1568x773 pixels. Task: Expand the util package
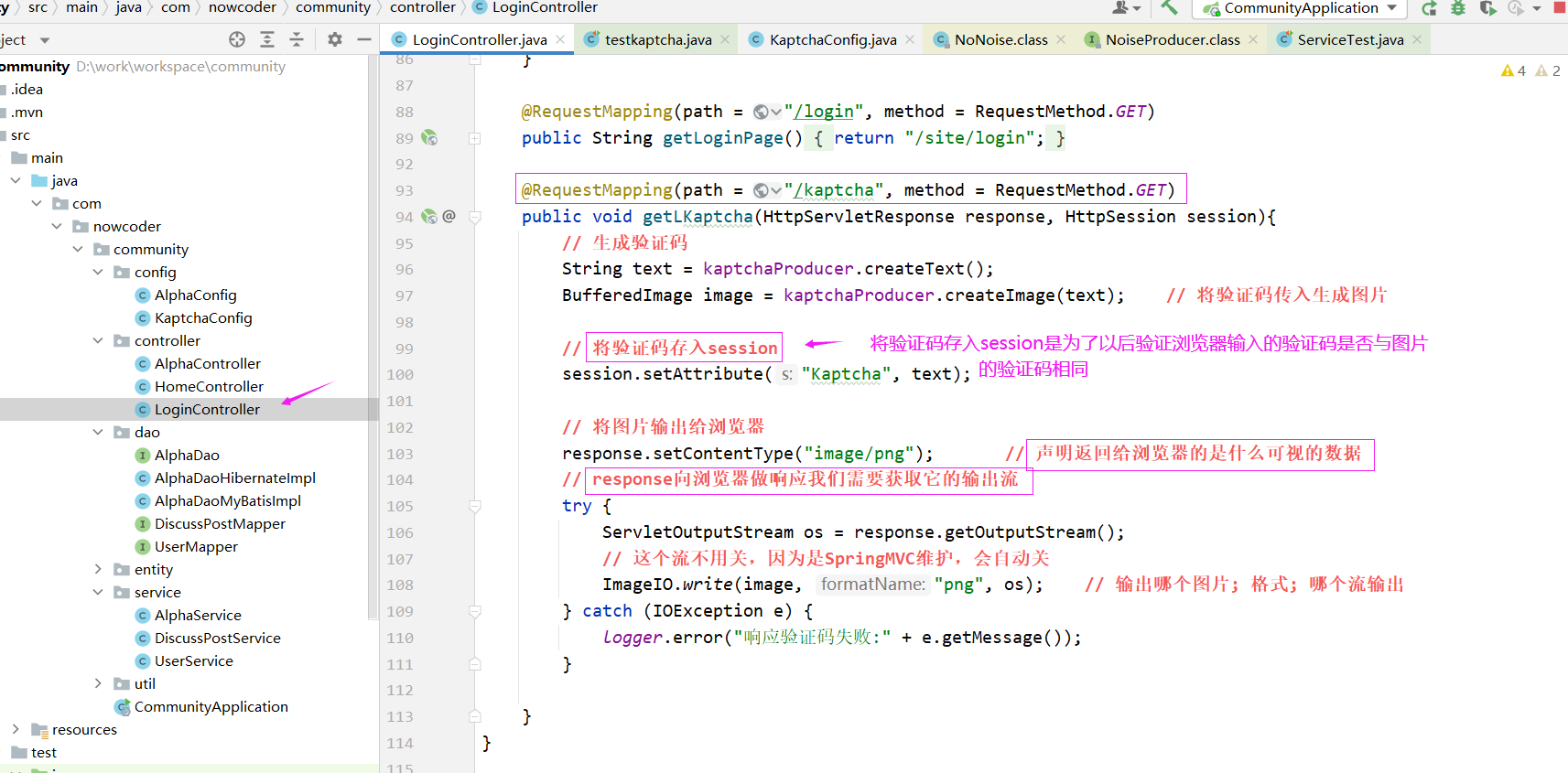[x=98, y=683]
